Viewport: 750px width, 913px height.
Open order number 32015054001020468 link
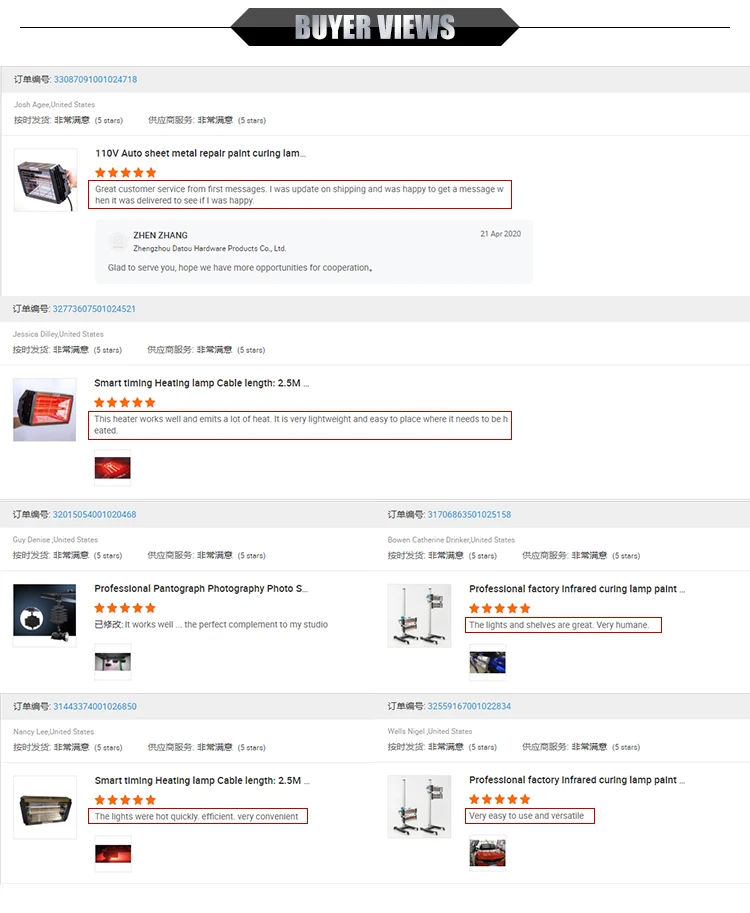(x=94, y=514)
